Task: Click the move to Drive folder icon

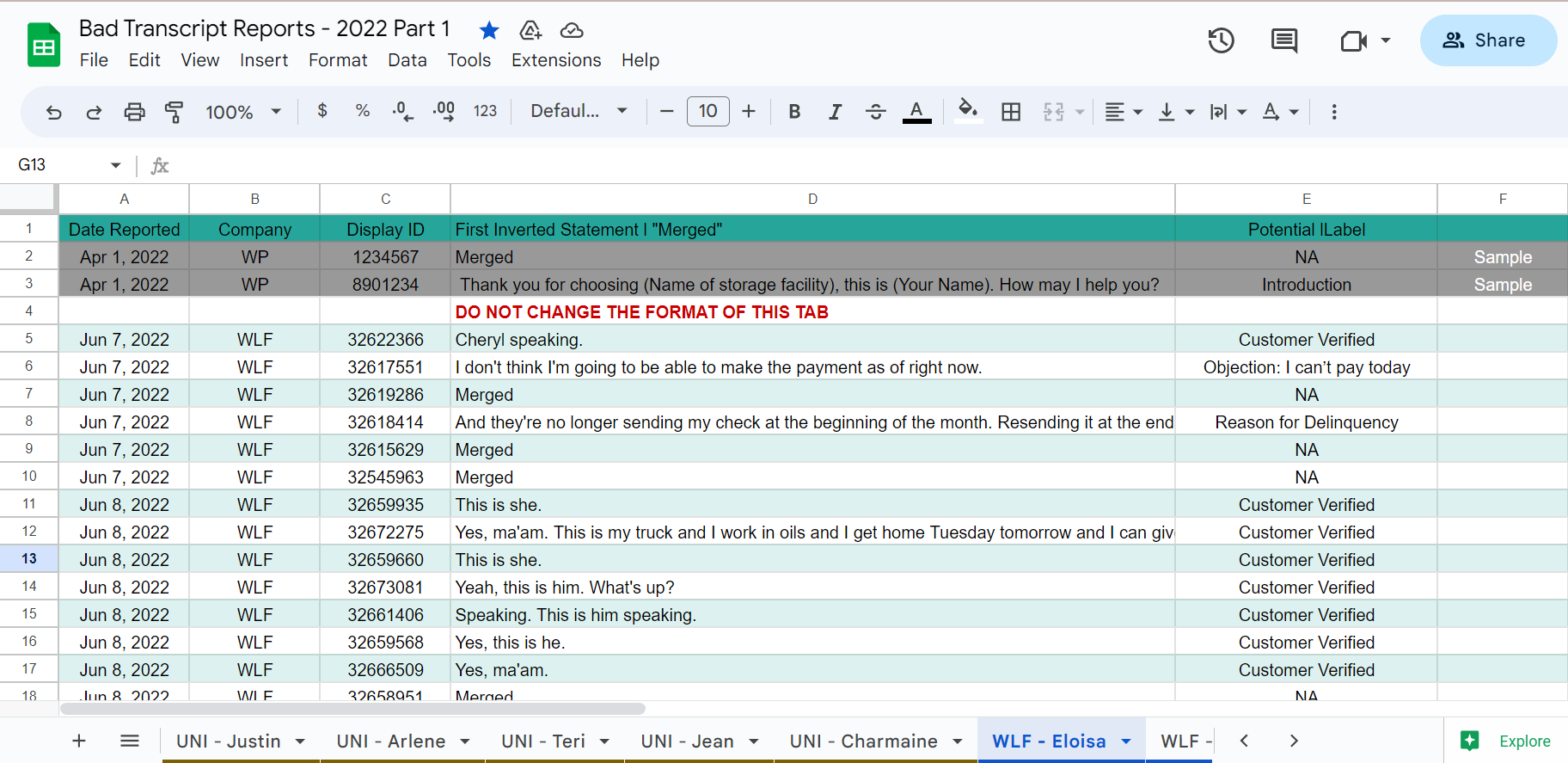Action: click(x=530, y=31)
